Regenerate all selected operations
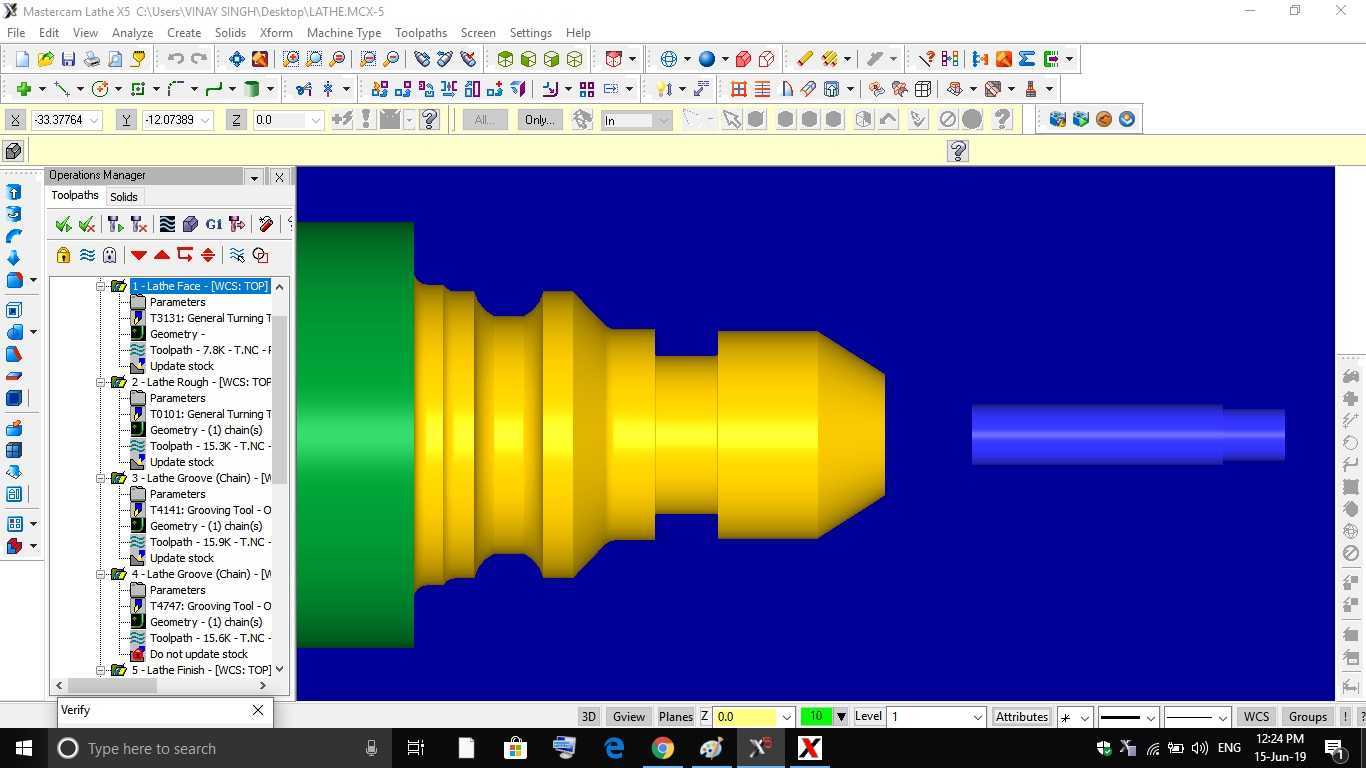 coord(115,224)
